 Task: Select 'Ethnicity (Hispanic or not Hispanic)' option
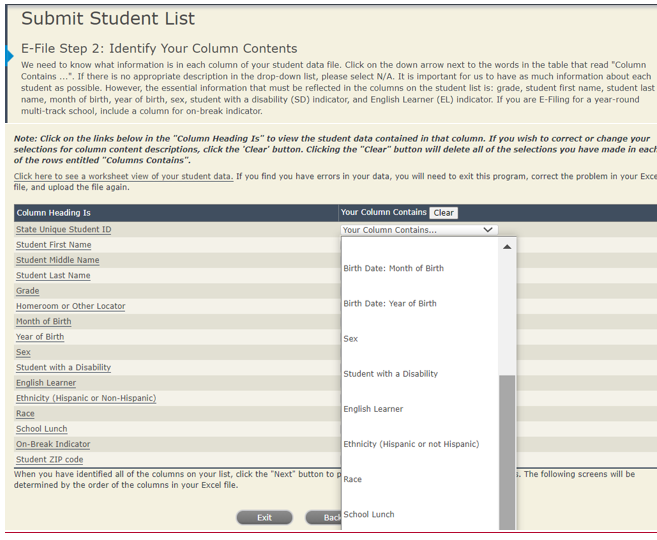point(411,444)
